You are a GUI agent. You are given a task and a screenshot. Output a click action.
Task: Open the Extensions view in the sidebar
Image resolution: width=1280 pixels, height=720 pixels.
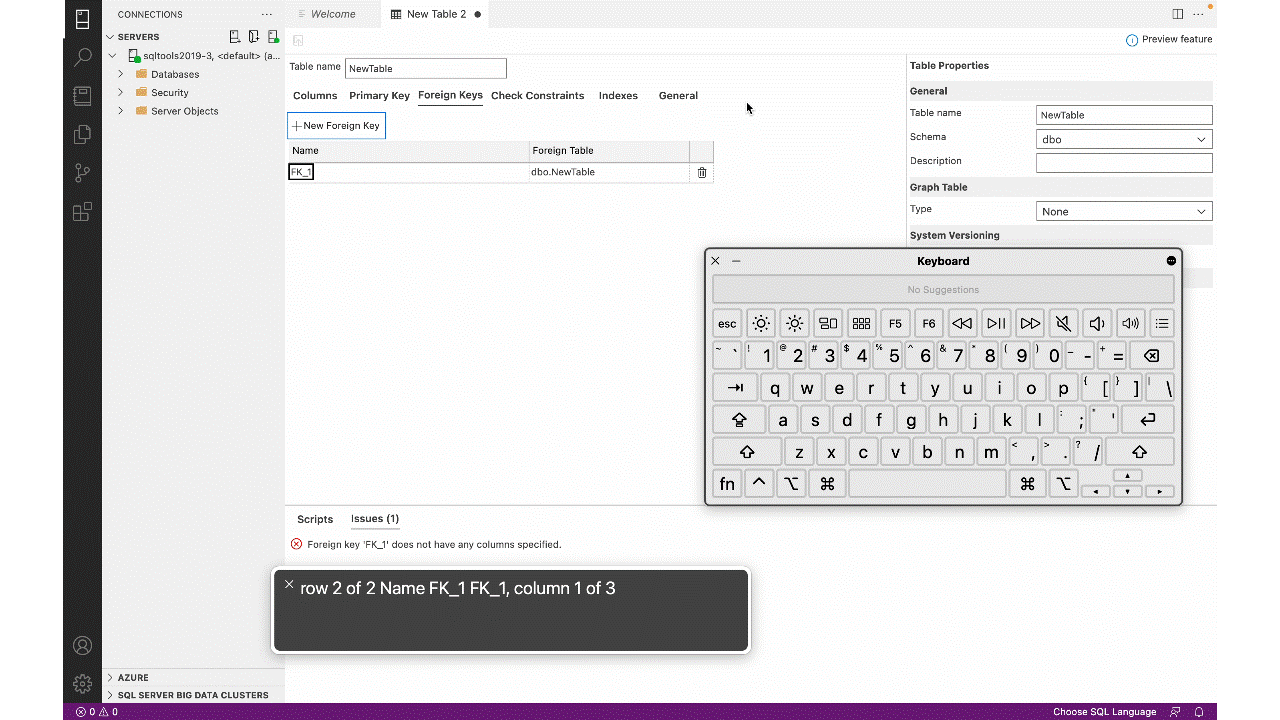82,211
